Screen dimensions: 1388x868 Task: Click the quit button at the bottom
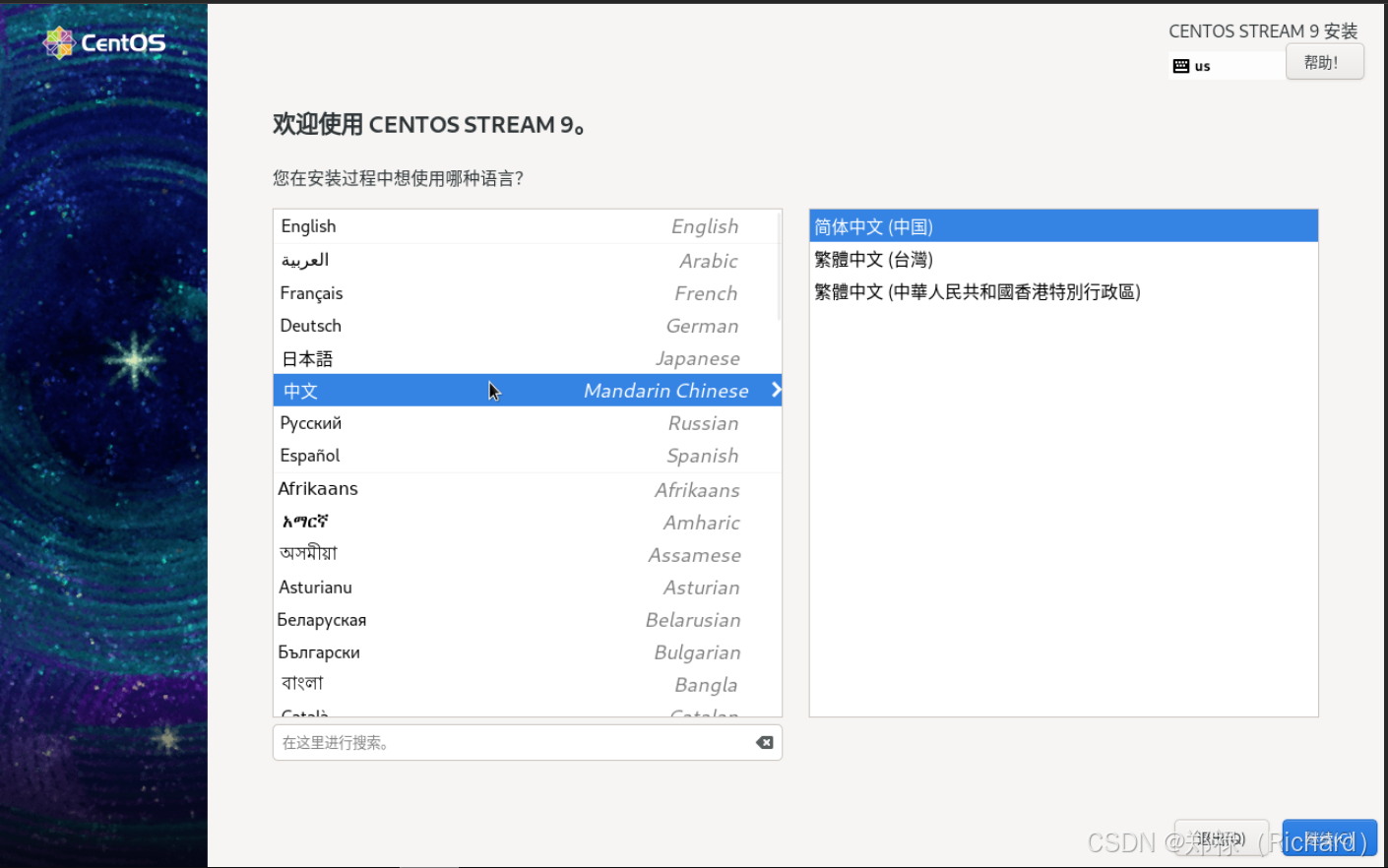(x=1222, y=838)
